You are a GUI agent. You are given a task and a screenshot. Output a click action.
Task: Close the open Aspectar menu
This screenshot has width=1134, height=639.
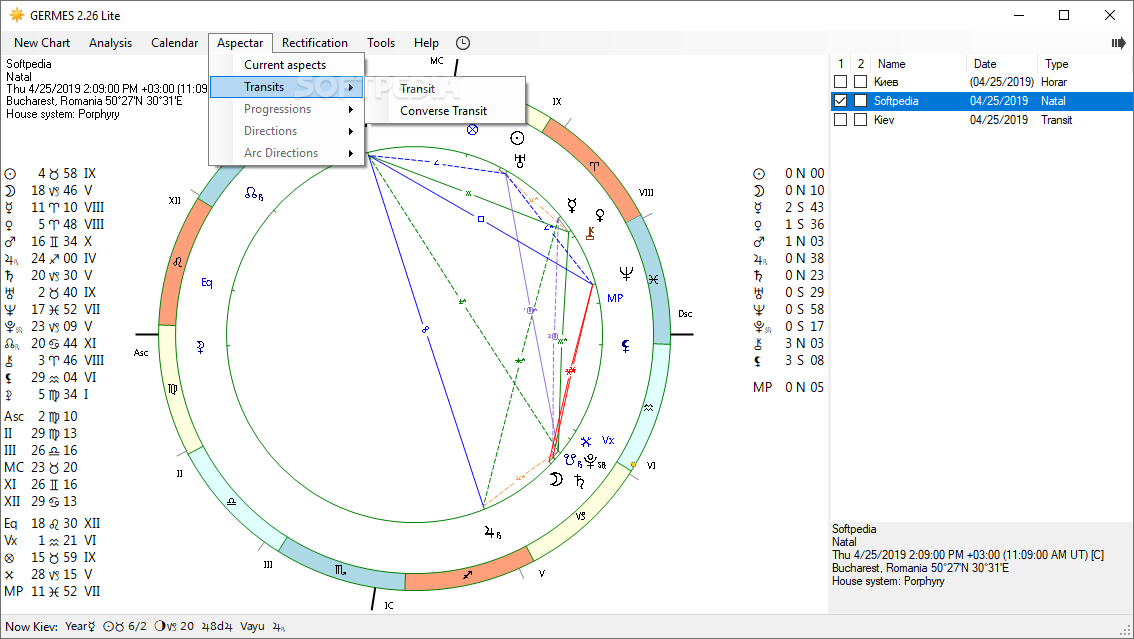[x=240, y=43]
